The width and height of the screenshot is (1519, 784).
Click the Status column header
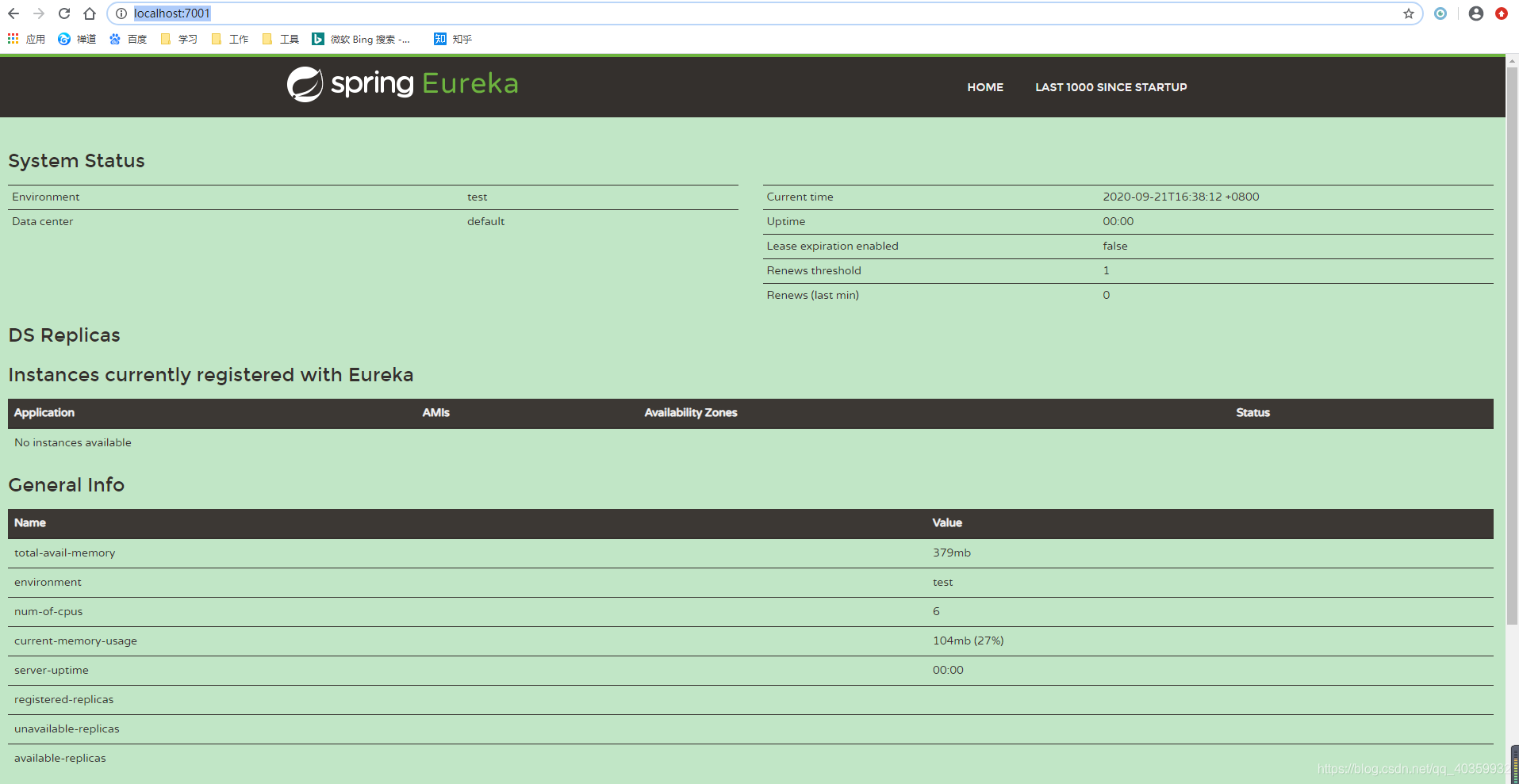(1252, 412)
